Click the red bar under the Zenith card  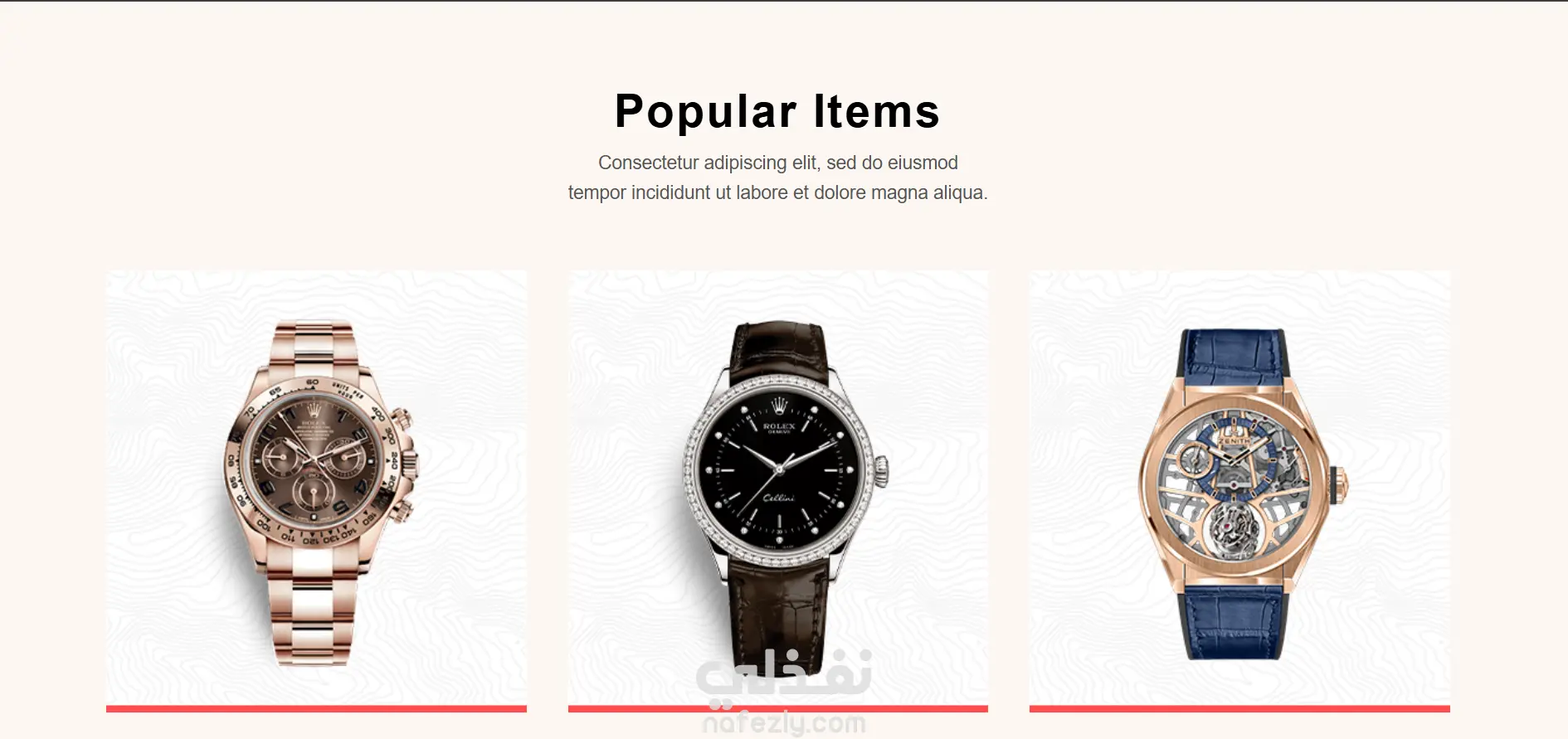[x=1239, y=709]
